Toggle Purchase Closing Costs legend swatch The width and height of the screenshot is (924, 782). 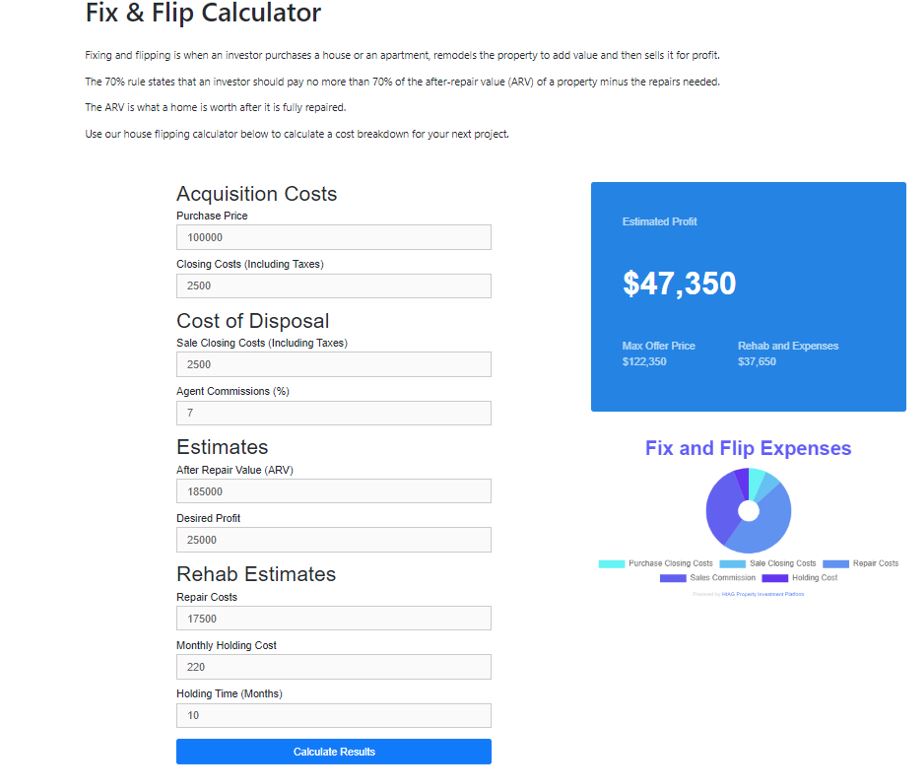pos(611,564)
